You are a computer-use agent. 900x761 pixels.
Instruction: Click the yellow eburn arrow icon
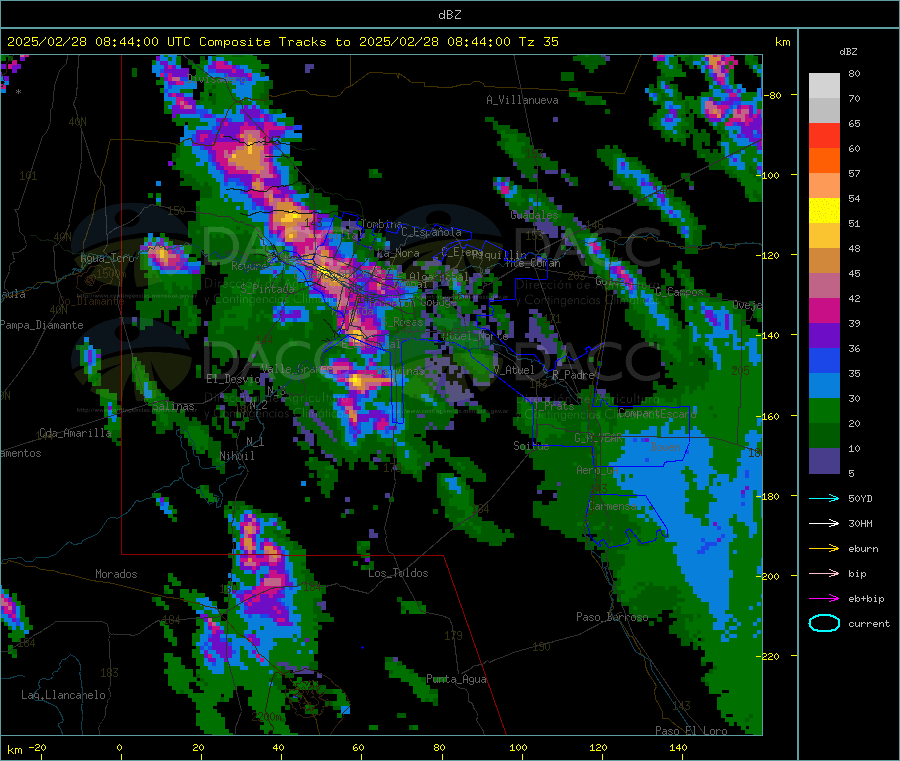tap(824, 549)
